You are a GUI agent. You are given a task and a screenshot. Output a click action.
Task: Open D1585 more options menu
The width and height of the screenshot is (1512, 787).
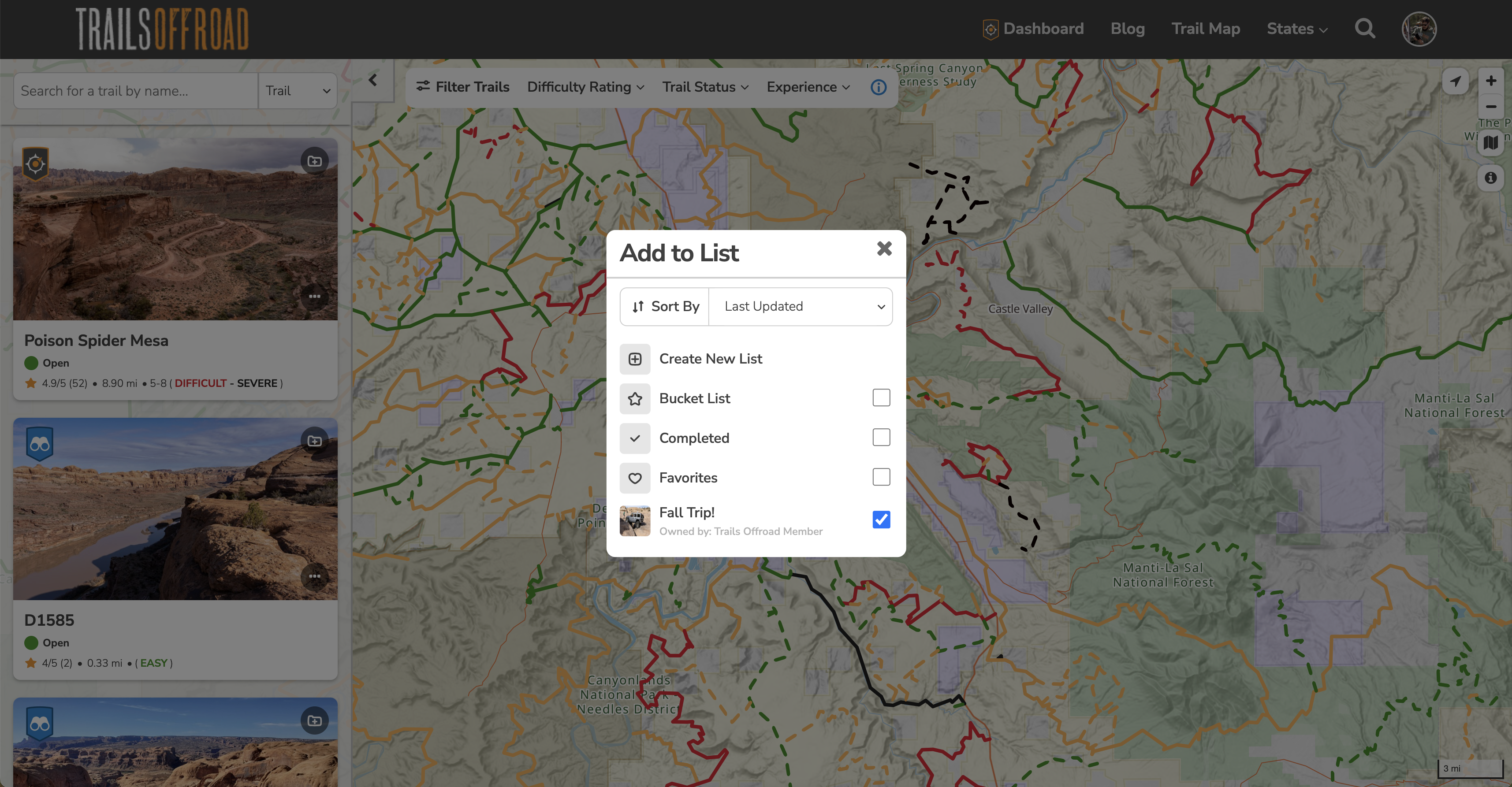pos(315,576)
